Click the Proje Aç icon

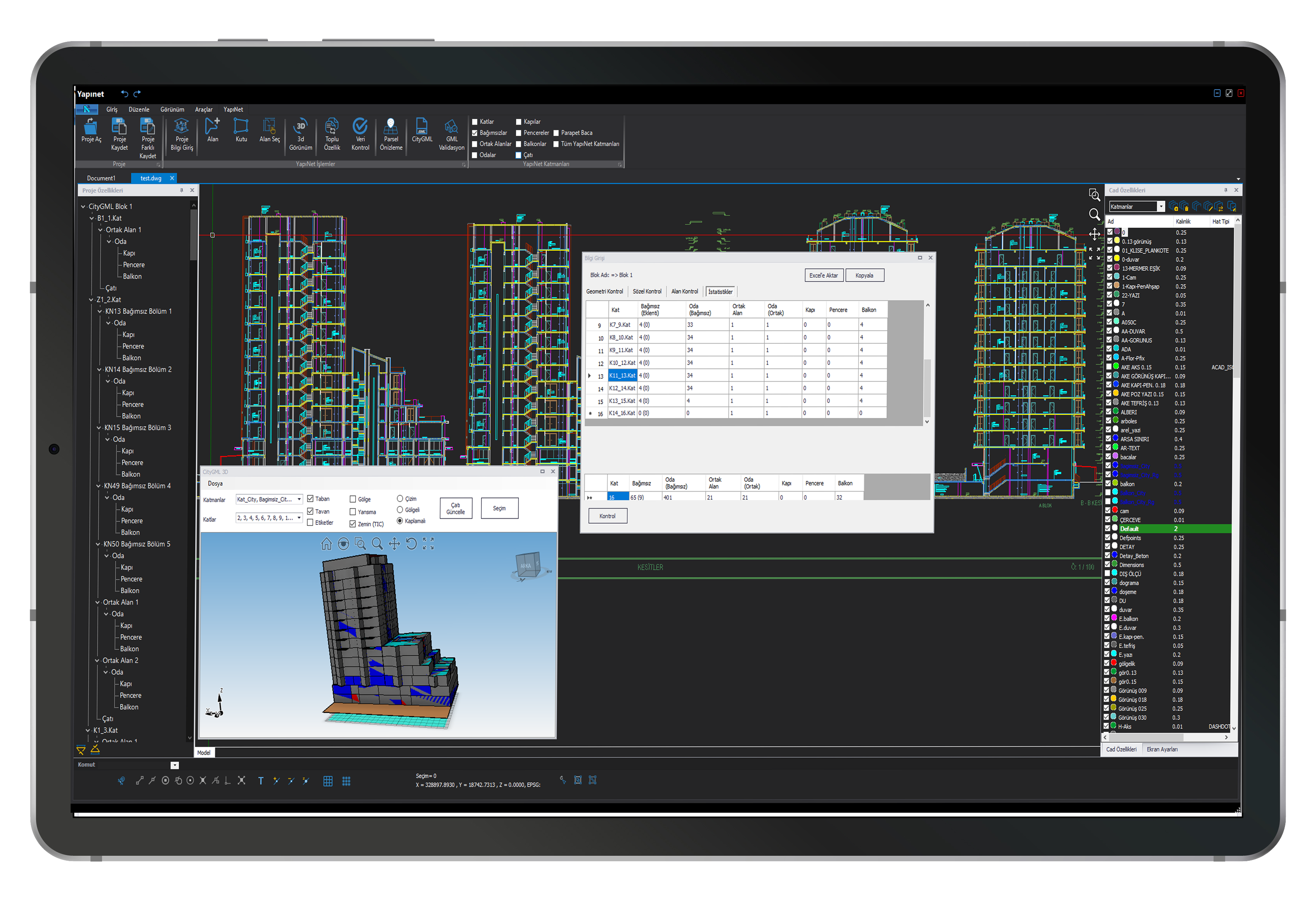(91, 127)
